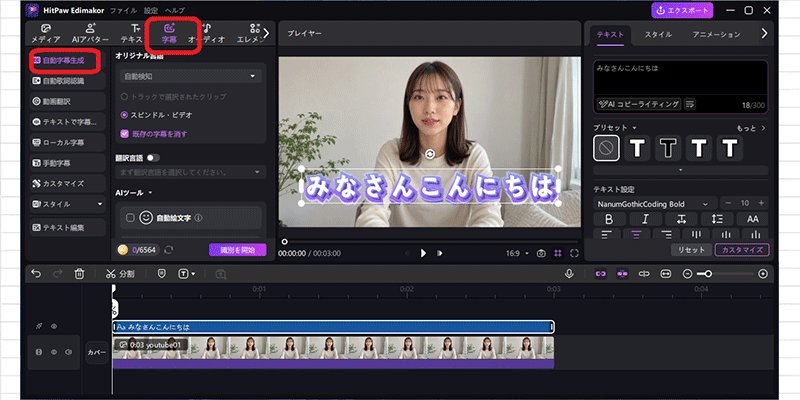800x400 pixels.
Task: Center-align the text
Action: click(x=636, y=234)
